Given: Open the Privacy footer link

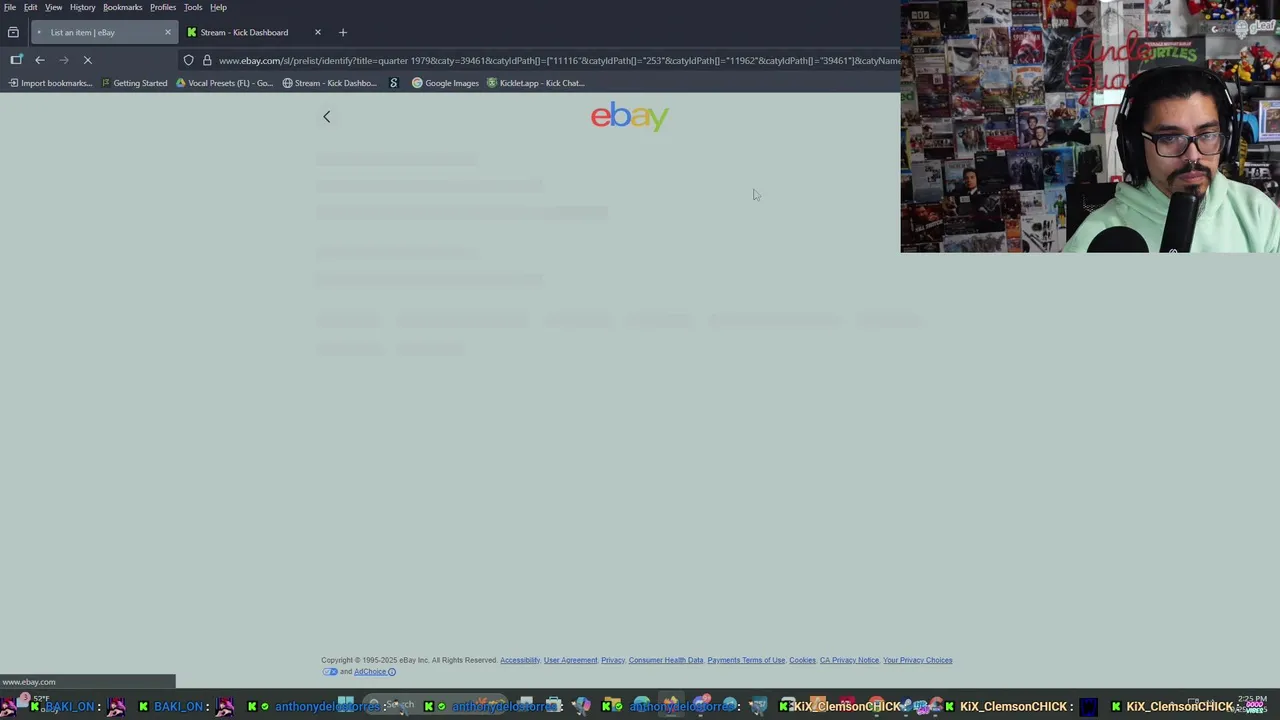Looking at the screenshot, I should pyautogui.click(x=613, y=660).
